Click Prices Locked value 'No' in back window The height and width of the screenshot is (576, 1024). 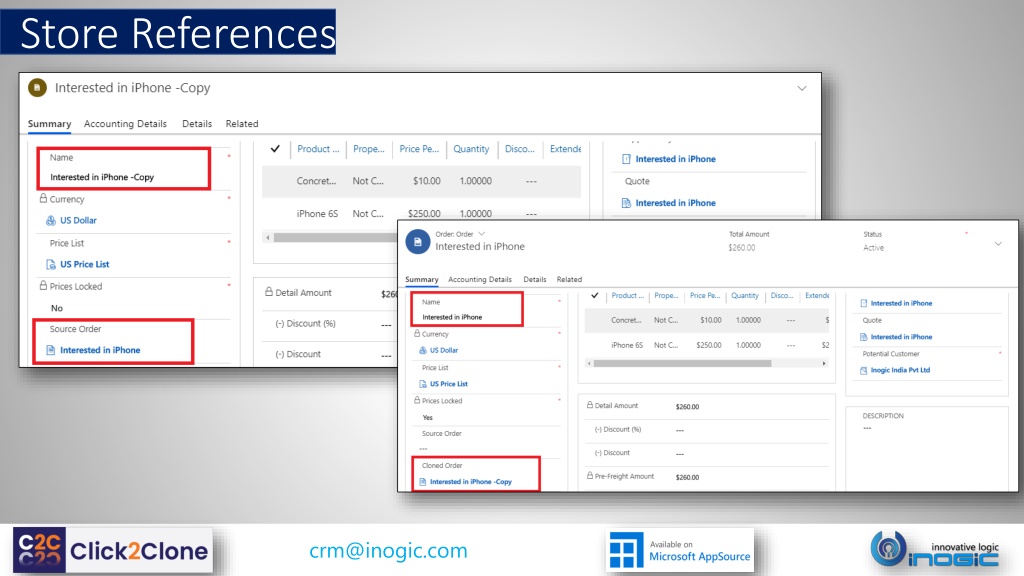tap(57, 308)
